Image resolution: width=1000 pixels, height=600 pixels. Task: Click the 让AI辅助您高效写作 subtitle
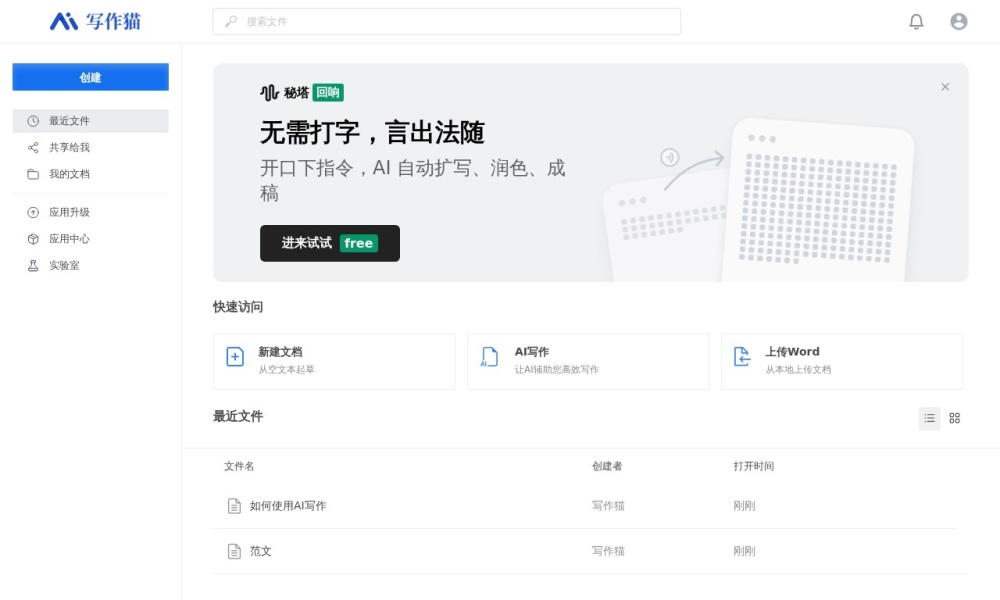click(557, 369)
